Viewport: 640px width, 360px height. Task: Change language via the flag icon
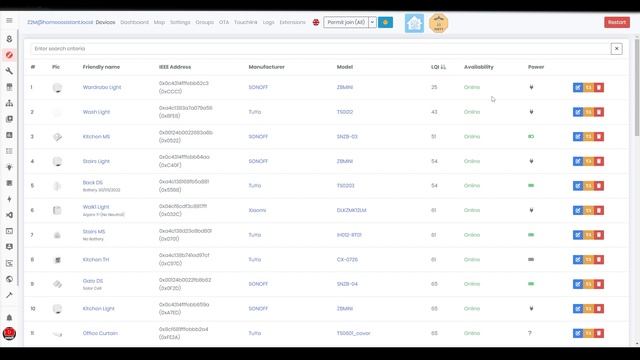[316, 22]
